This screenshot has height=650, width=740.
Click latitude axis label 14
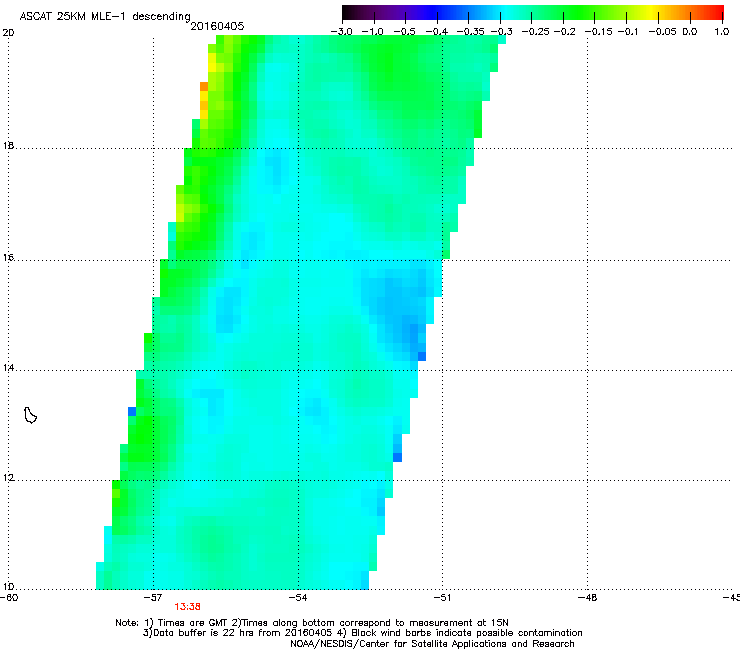pyautogui.click(x=8, y=368)
